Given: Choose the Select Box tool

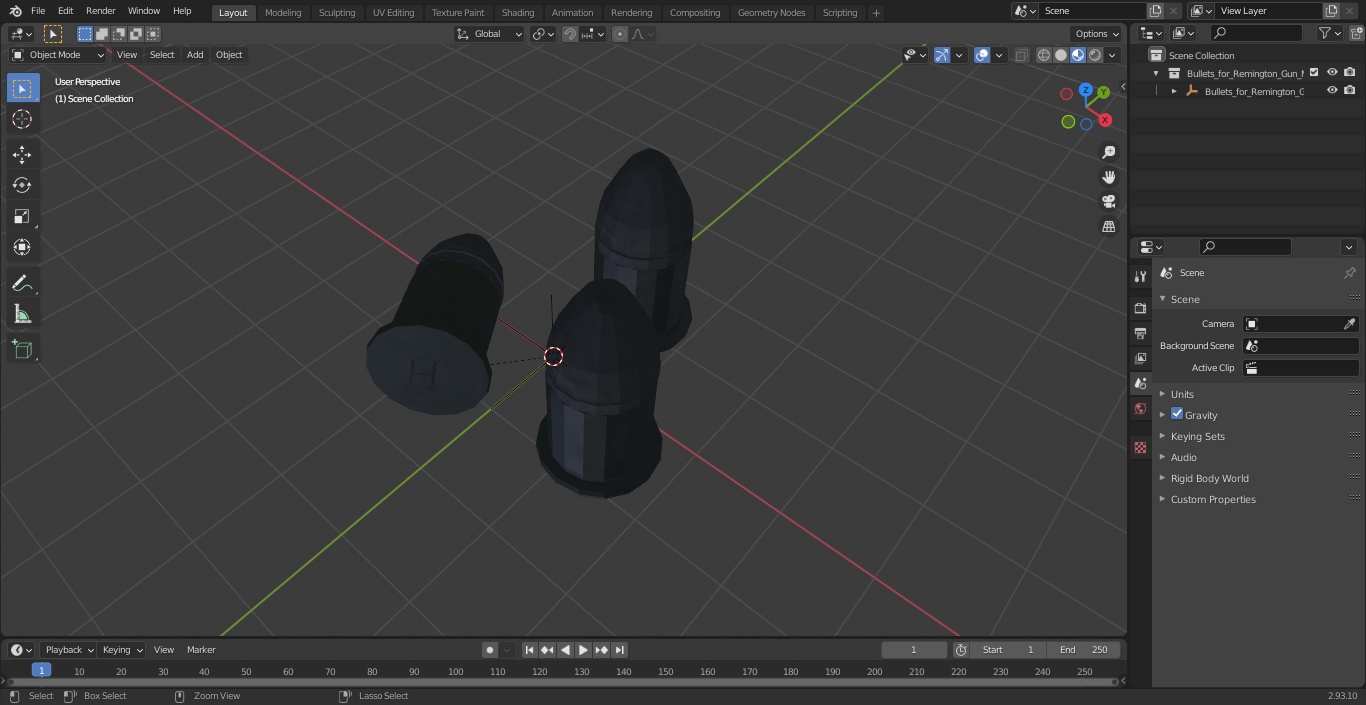Looking at the screenshot, I should tap(22, 88).
